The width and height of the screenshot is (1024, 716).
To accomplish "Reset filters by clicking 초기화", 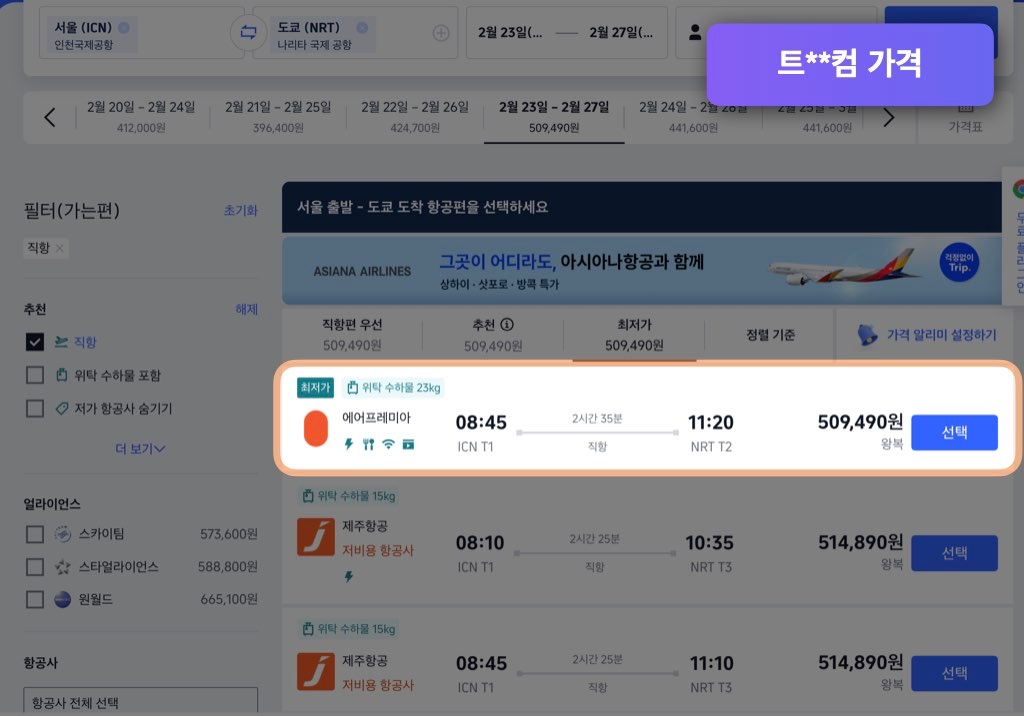I will point(243,209).
